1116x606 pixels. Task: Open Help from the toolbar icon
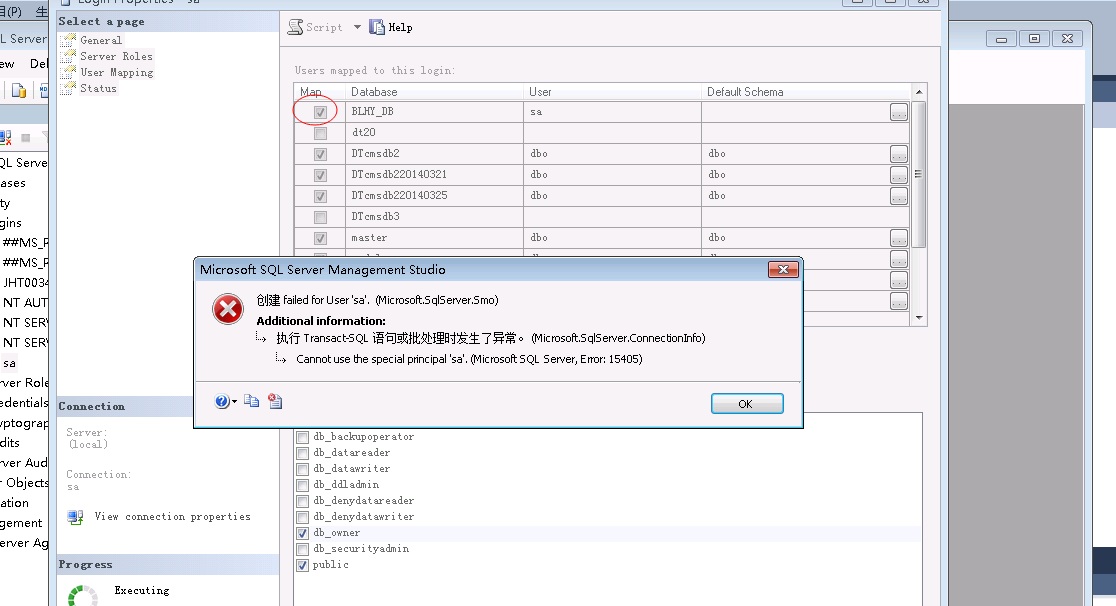click(x=377, y=27)
